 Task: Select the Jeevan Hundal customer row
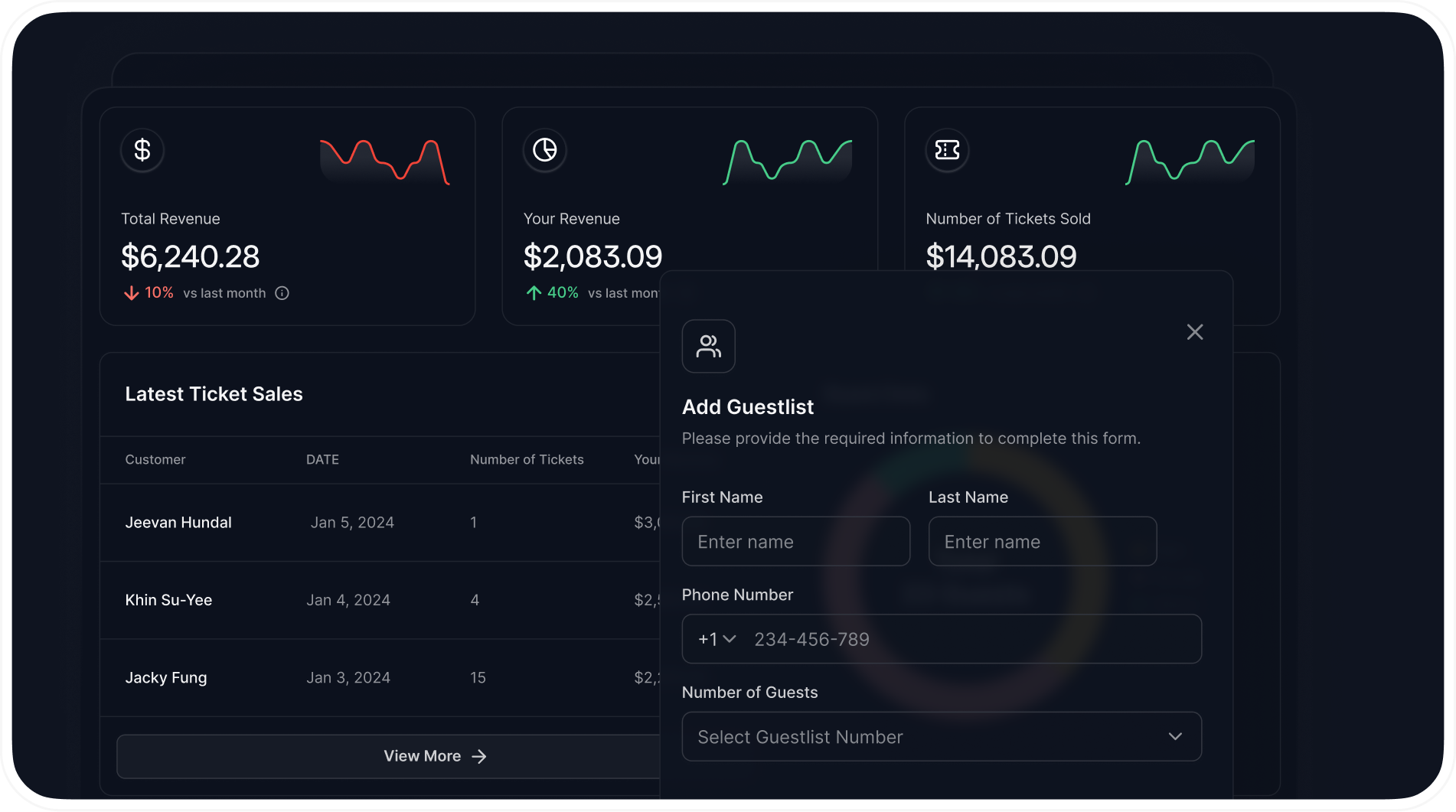click(x=380, y=523)
